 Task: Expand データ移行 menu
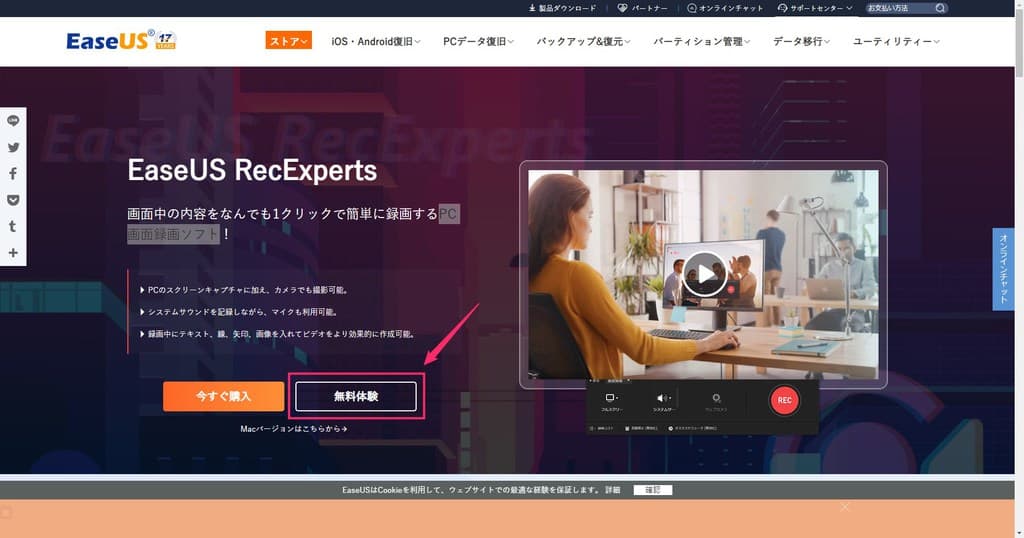tap(801, 41)
